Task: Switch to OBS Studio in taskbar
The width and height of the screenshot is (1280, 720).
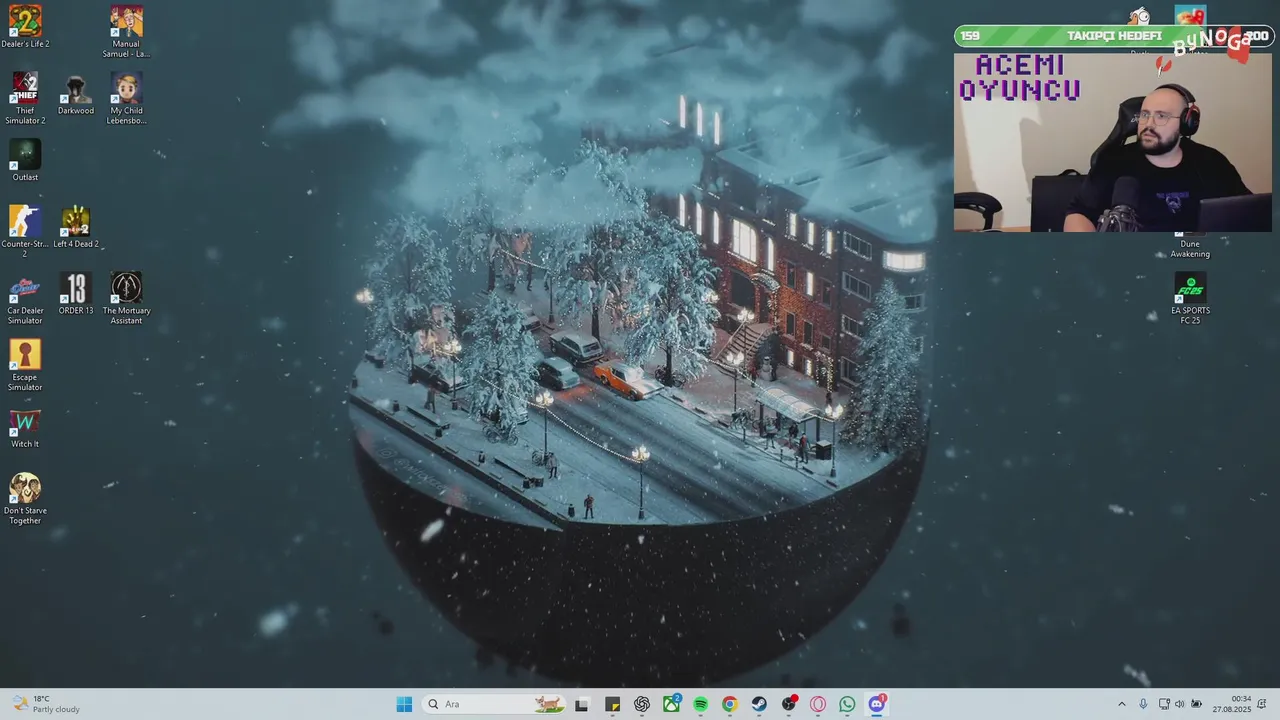Action: tap(789, 704)
